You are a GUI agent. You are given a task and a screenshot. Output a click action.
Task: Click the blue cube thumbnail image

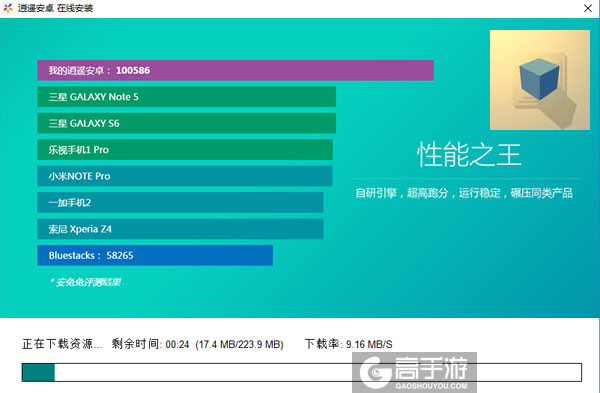[540, 80]
